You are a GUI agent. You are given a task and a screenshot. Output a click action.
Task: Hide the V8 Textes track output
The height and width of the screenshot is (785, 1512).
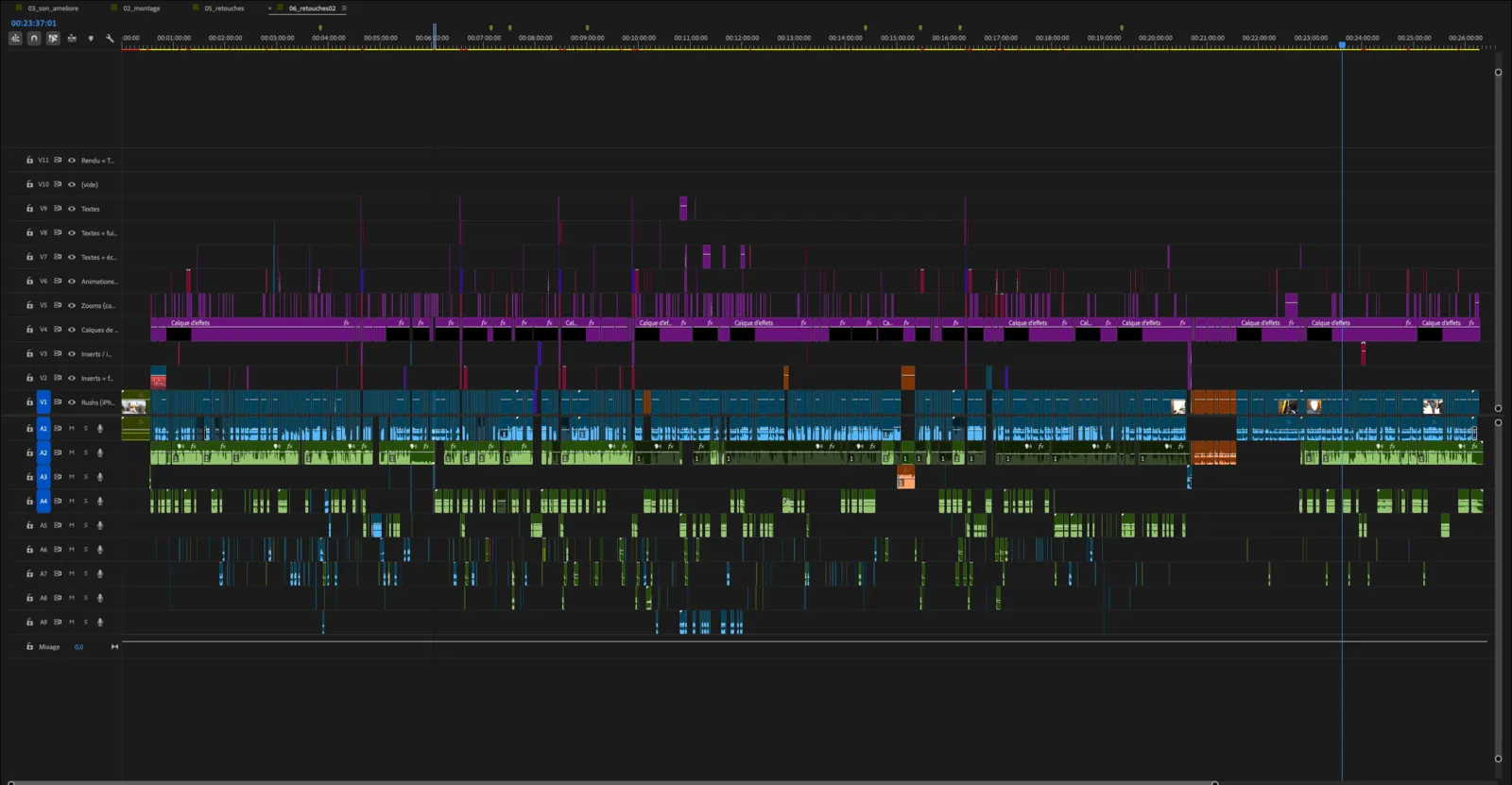pos(71,232)
